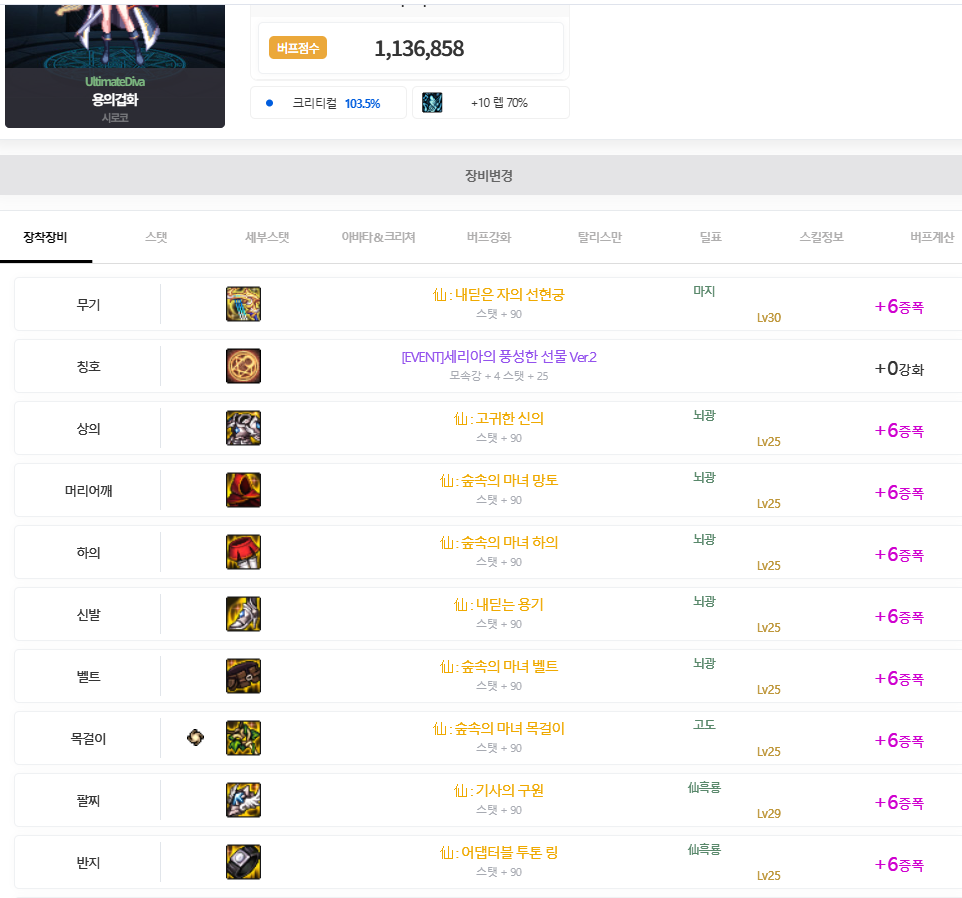Click the 팔찌 bracelet item icon
The height and width of the screenshot is (898, 962).
(243, 800)
